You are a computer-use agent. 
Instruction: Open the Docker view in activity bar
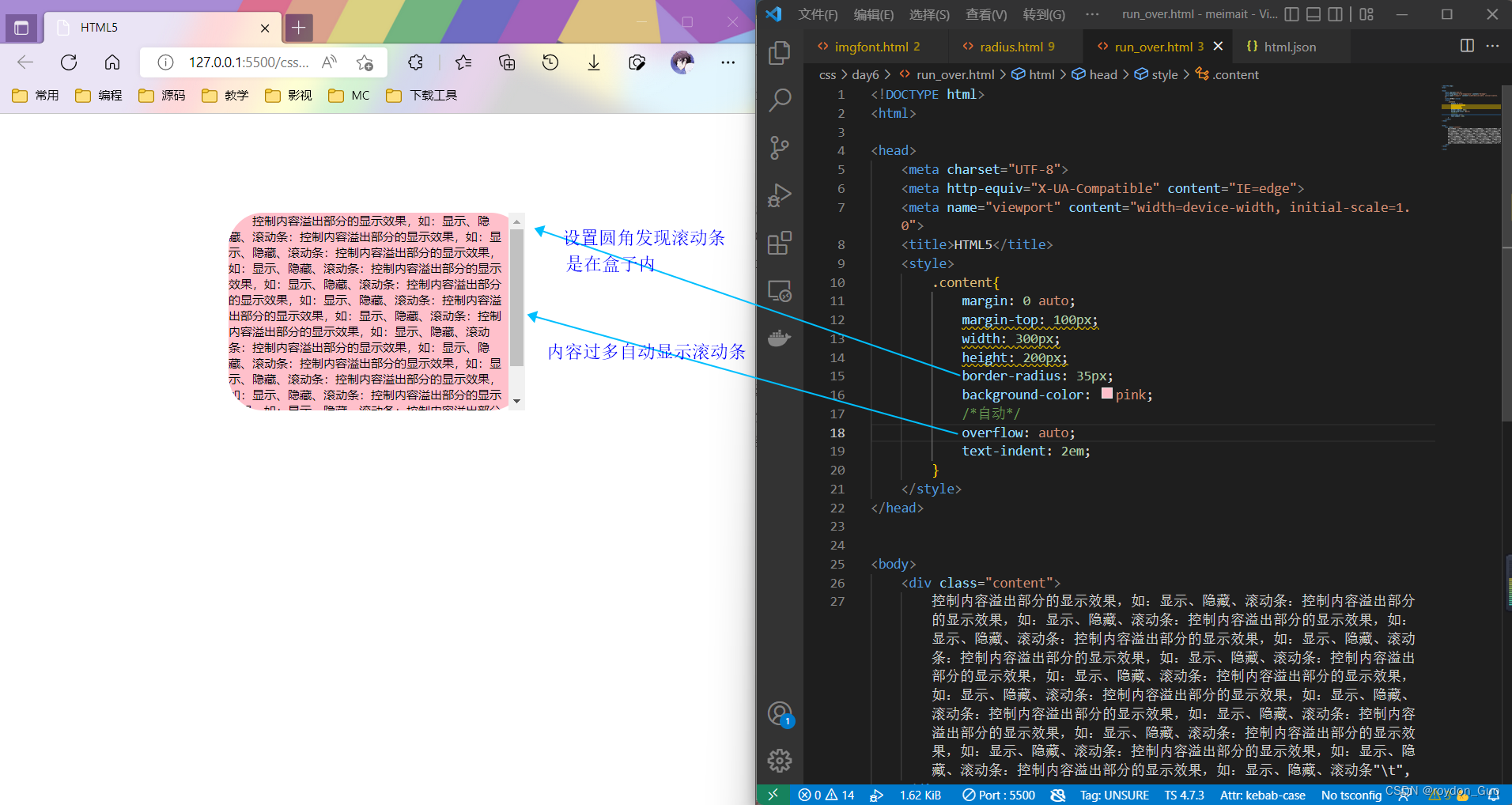[x=780, y=338]
